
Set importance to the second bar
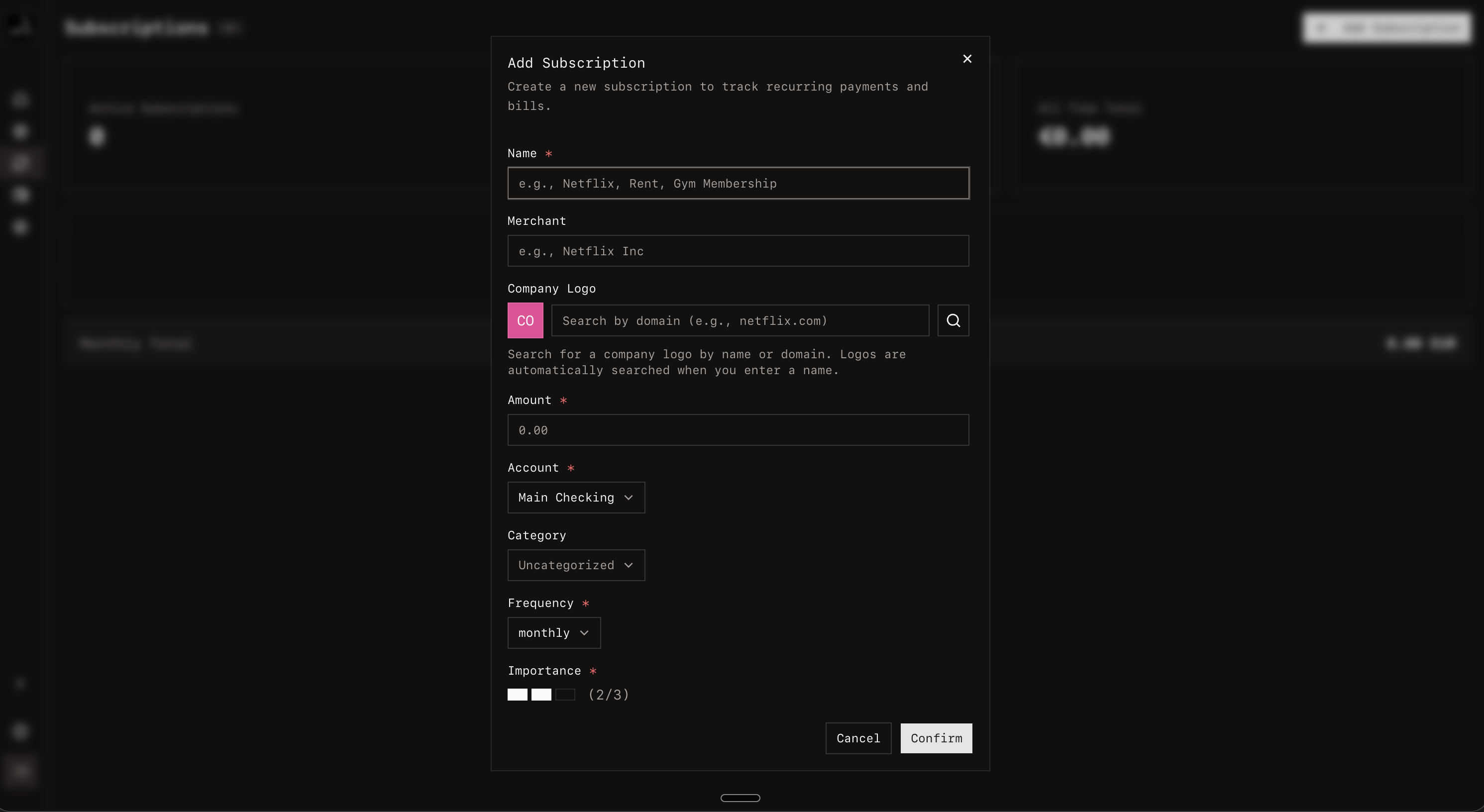541,695
